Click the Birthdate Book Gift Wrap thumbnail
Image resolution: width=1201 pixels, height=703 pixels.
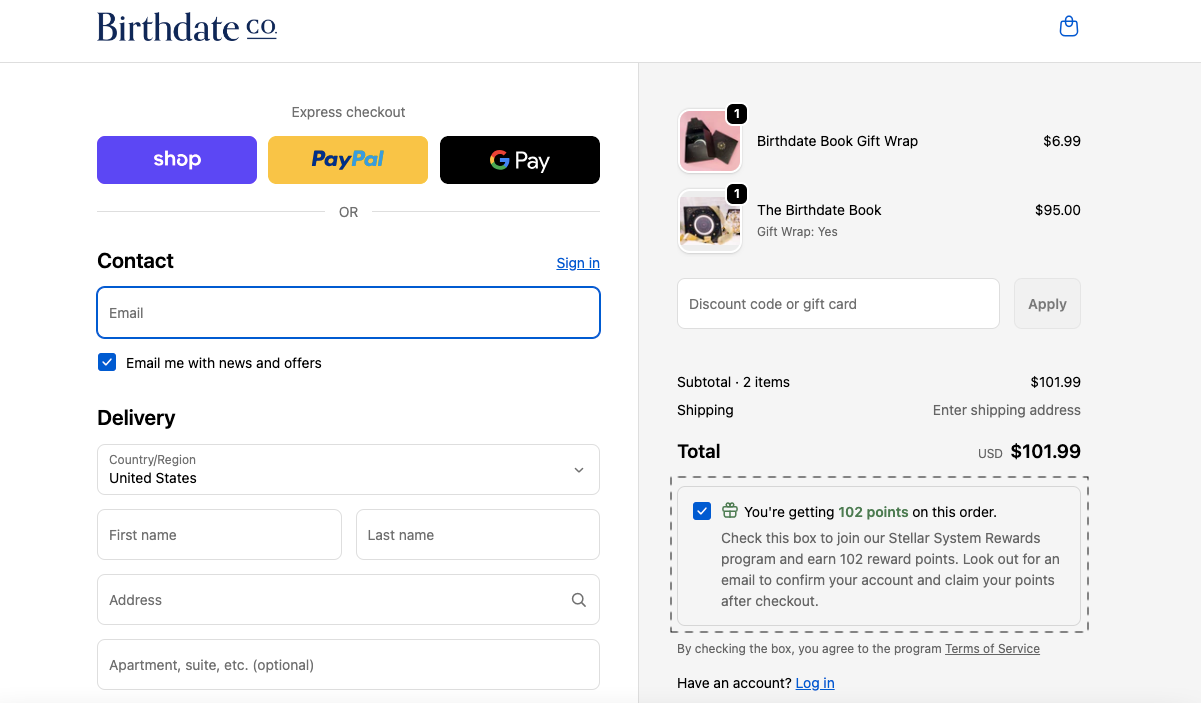710,141
